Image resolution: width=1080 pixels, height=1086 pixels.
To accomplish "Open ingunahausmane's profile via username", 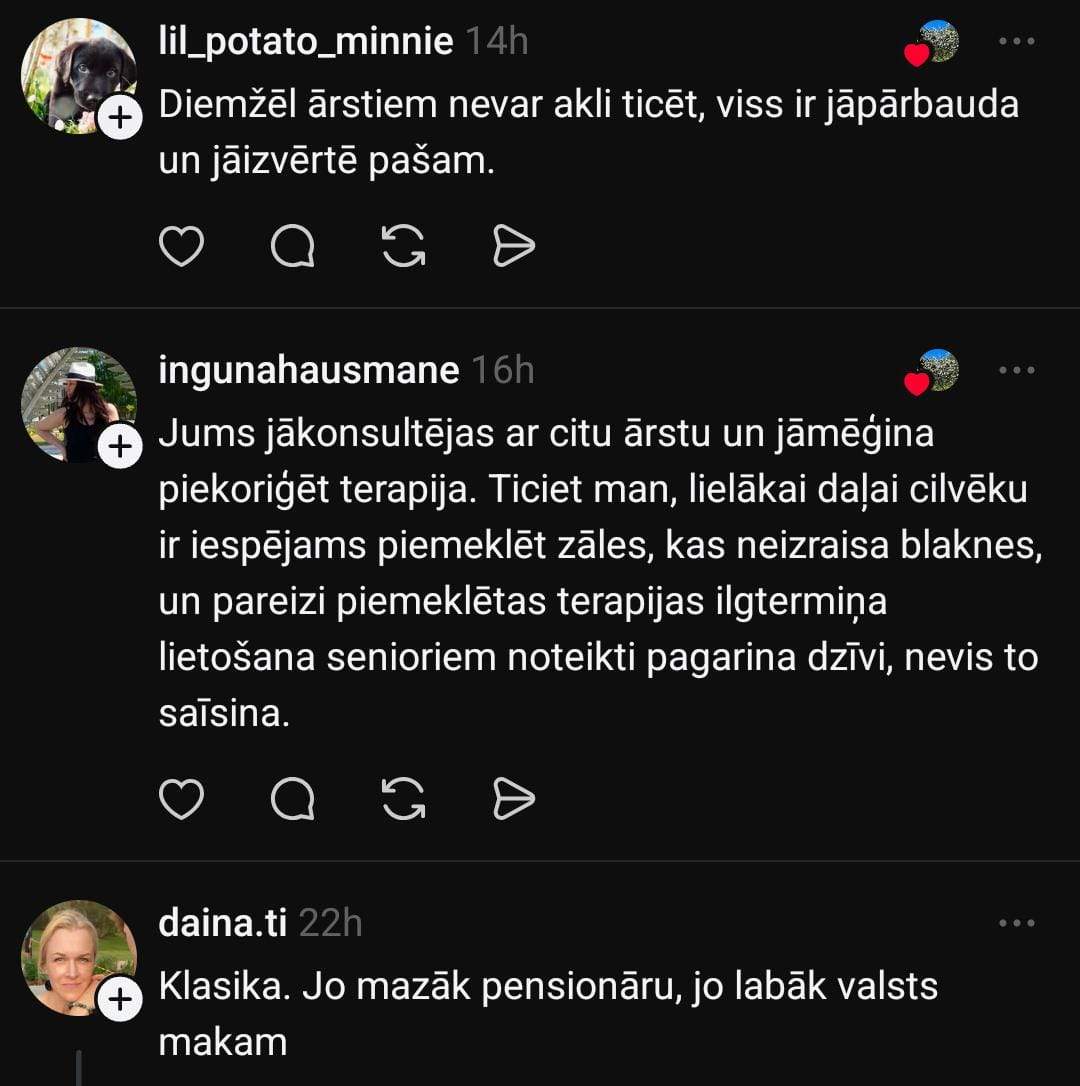I will 309,371.
